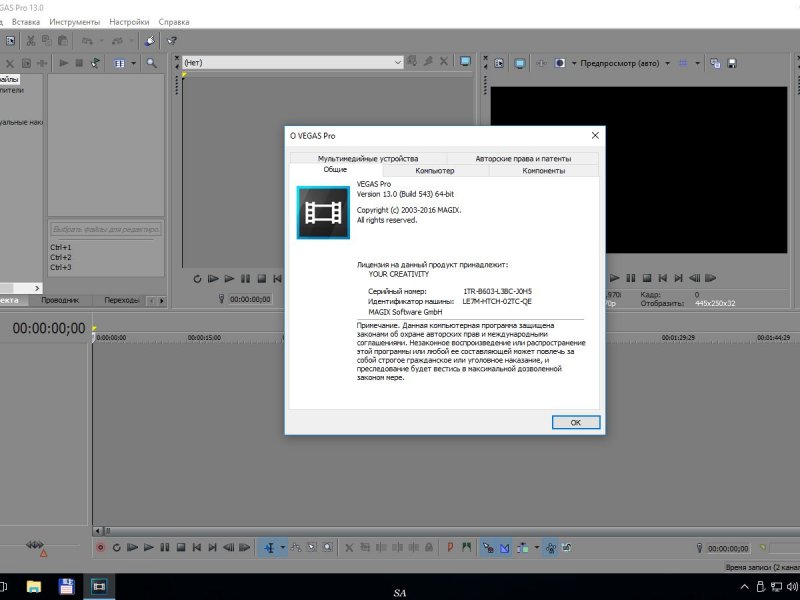Switch to the Компоненты tab in About dialog
800x600 pixels.
(x=544, y=170)
